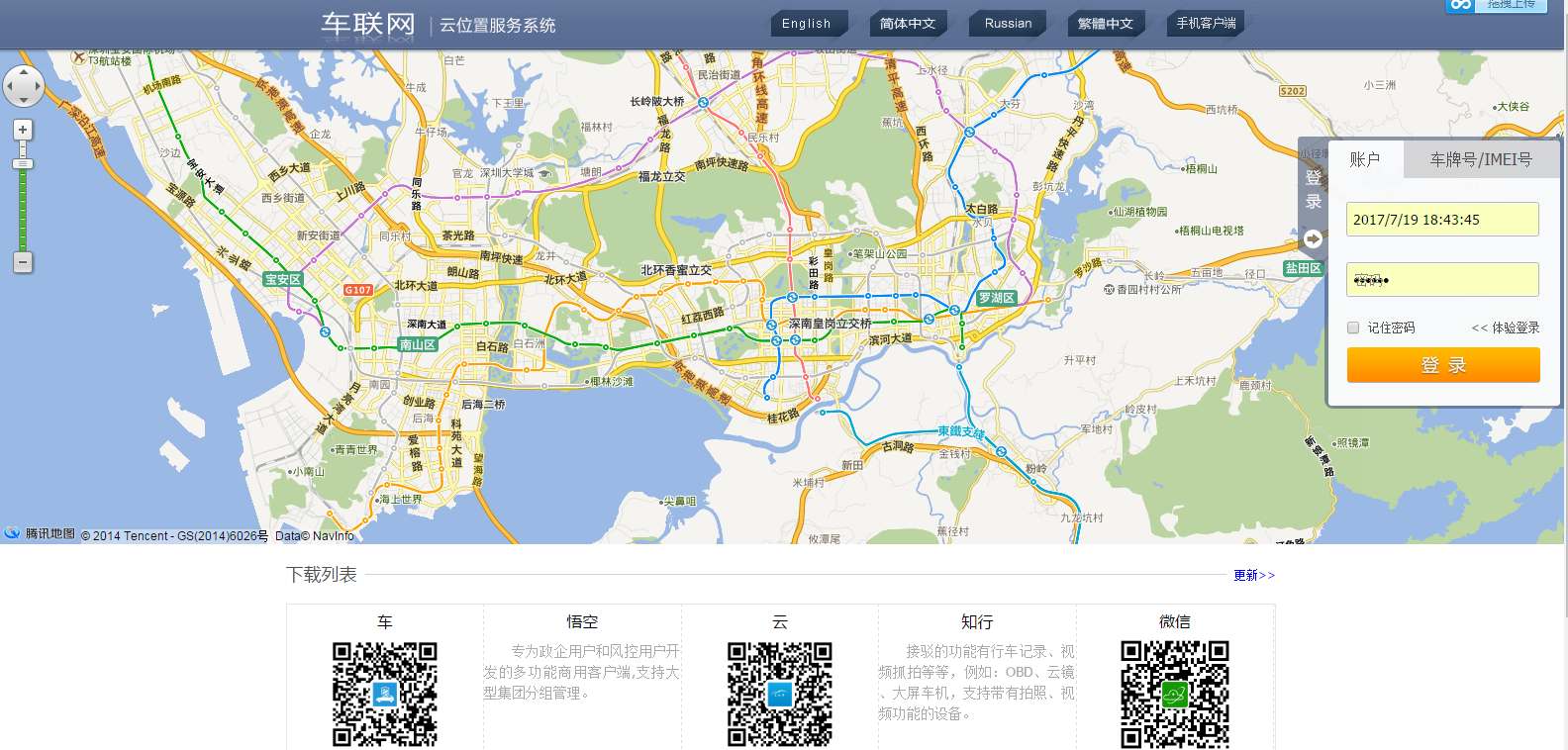Pan the map down with the bottom arrow
This screenshot has height=750, width=1568.
(24, 101)
